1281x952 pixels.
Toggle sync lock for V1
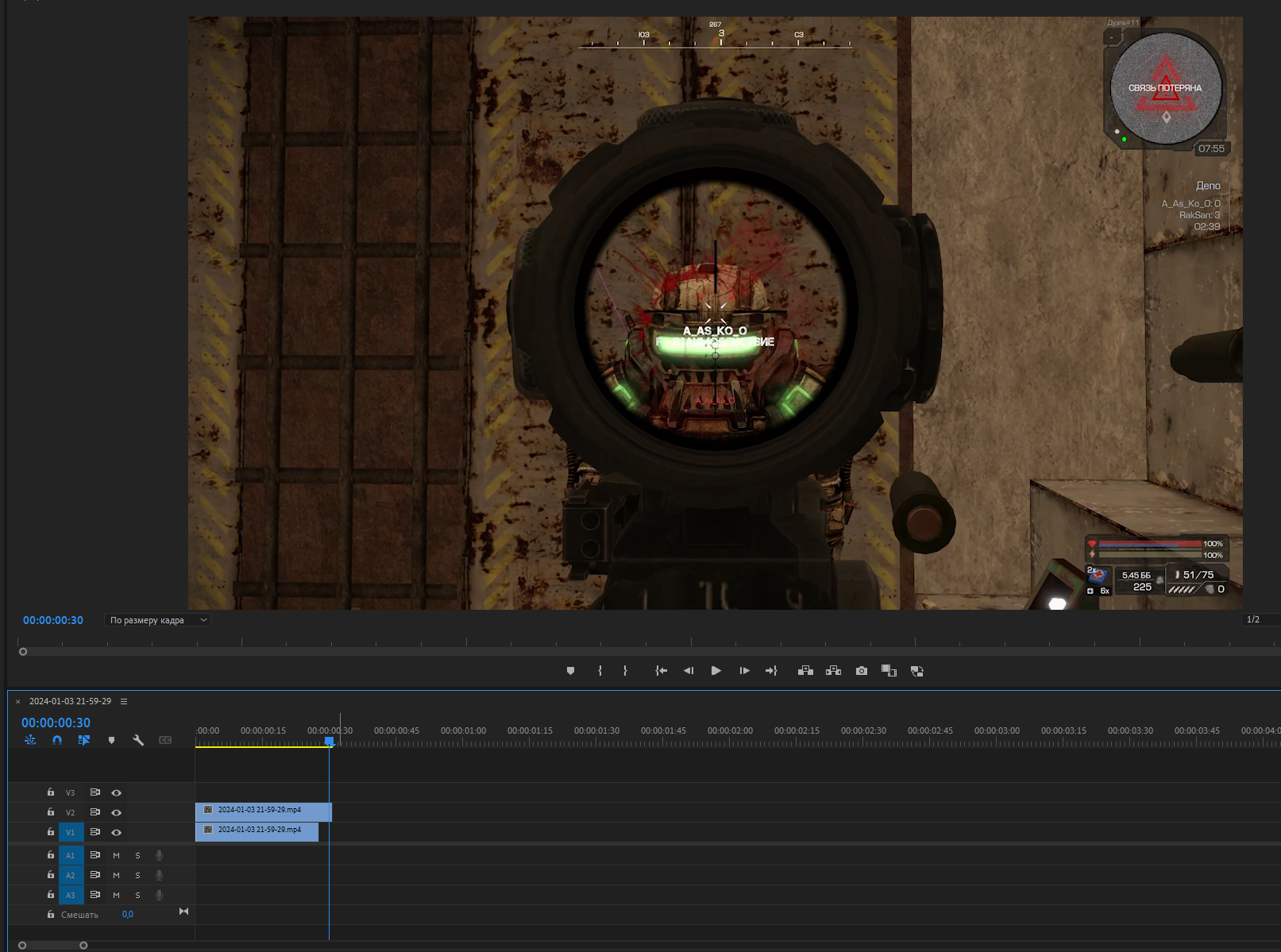coord(95,832)
